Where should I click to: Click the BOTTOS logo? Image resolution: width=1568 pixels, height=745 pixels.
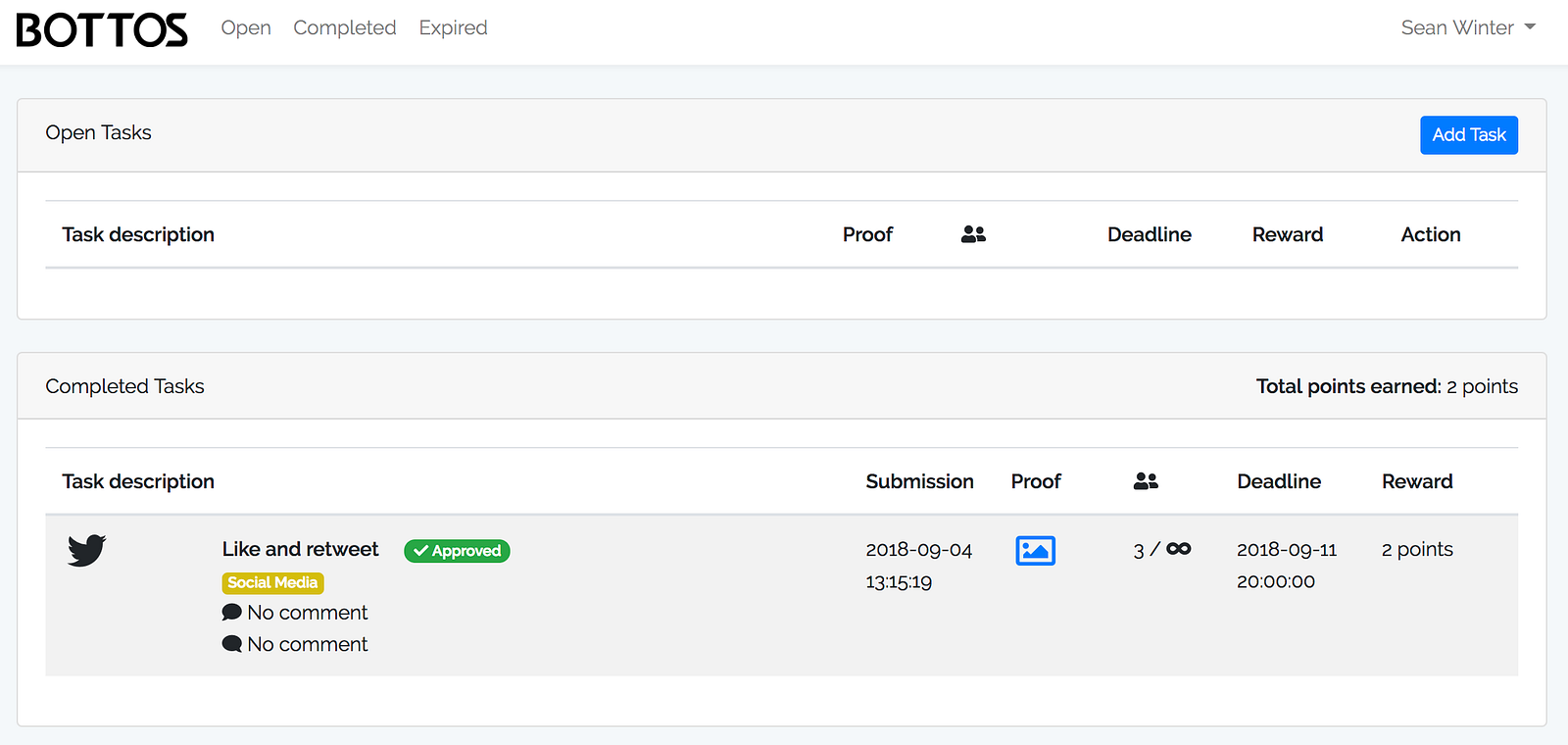tap(102, 30)
